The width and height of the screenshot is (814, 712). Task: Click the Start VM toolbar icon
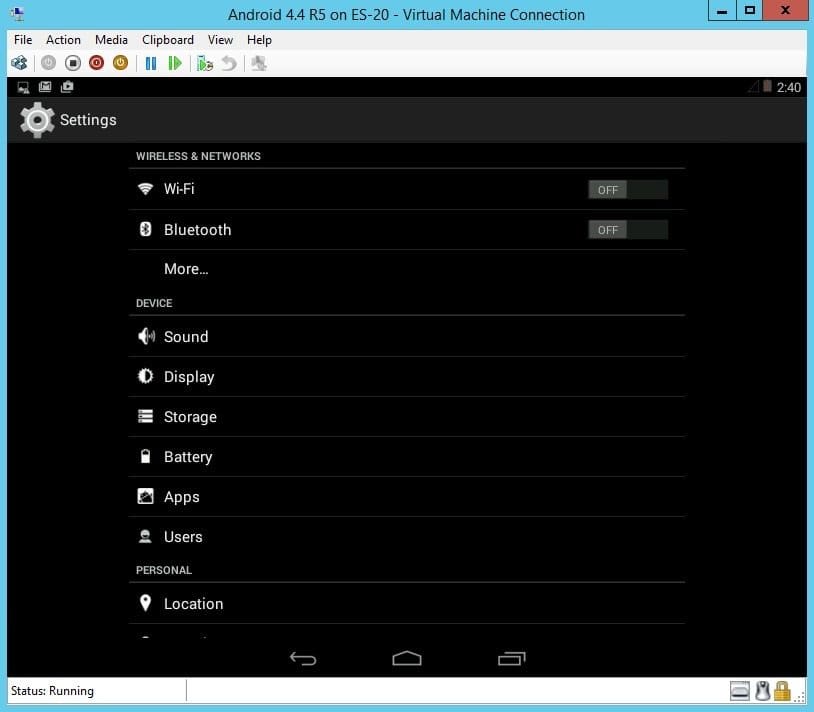(48, 63)
